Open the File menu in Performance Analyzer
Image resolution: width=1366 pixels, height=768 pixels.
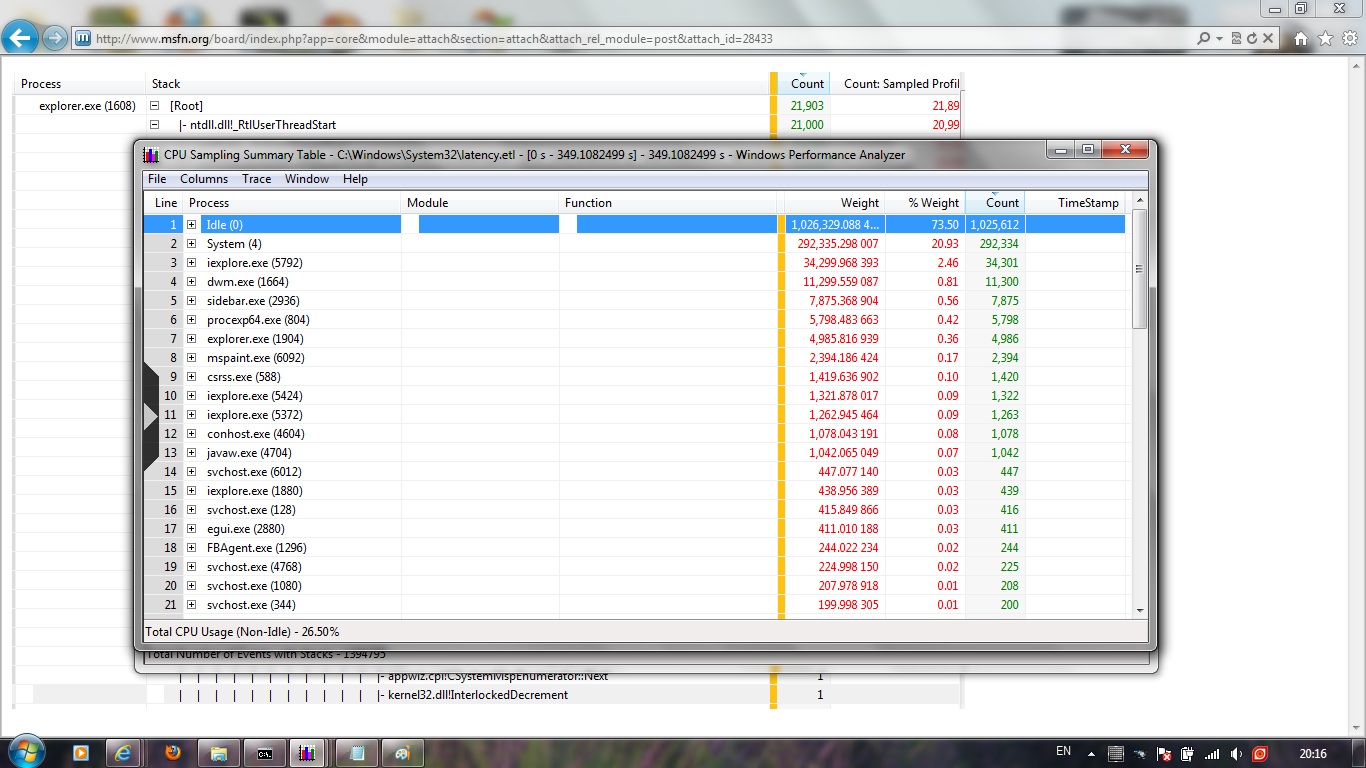[157, 179]
